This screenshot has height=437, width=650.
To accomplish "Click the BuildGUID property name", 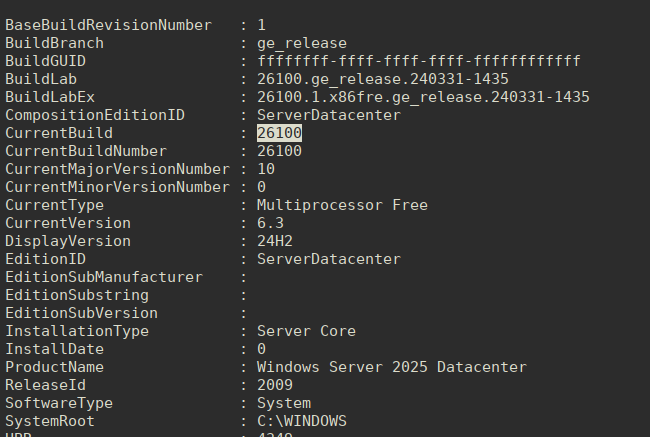I will click(45, 61).
